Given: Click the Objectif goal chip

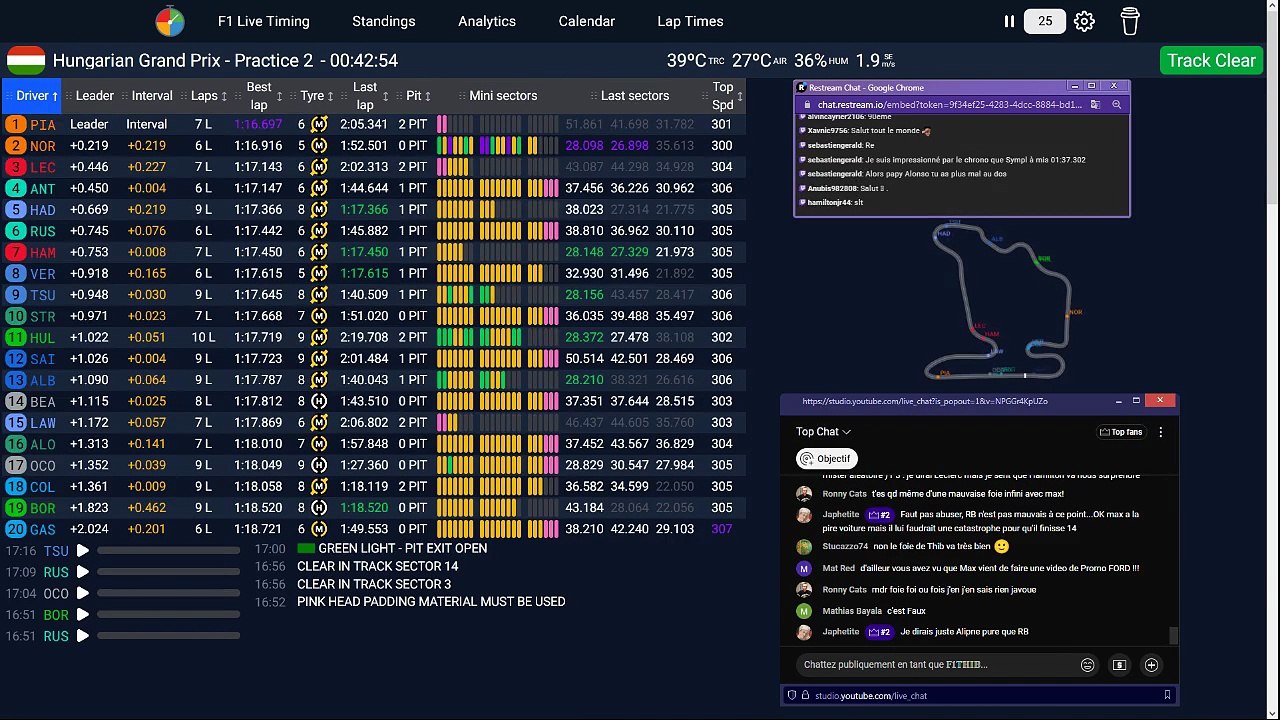Looking at the screenshot, I should (x=827, y=459).
